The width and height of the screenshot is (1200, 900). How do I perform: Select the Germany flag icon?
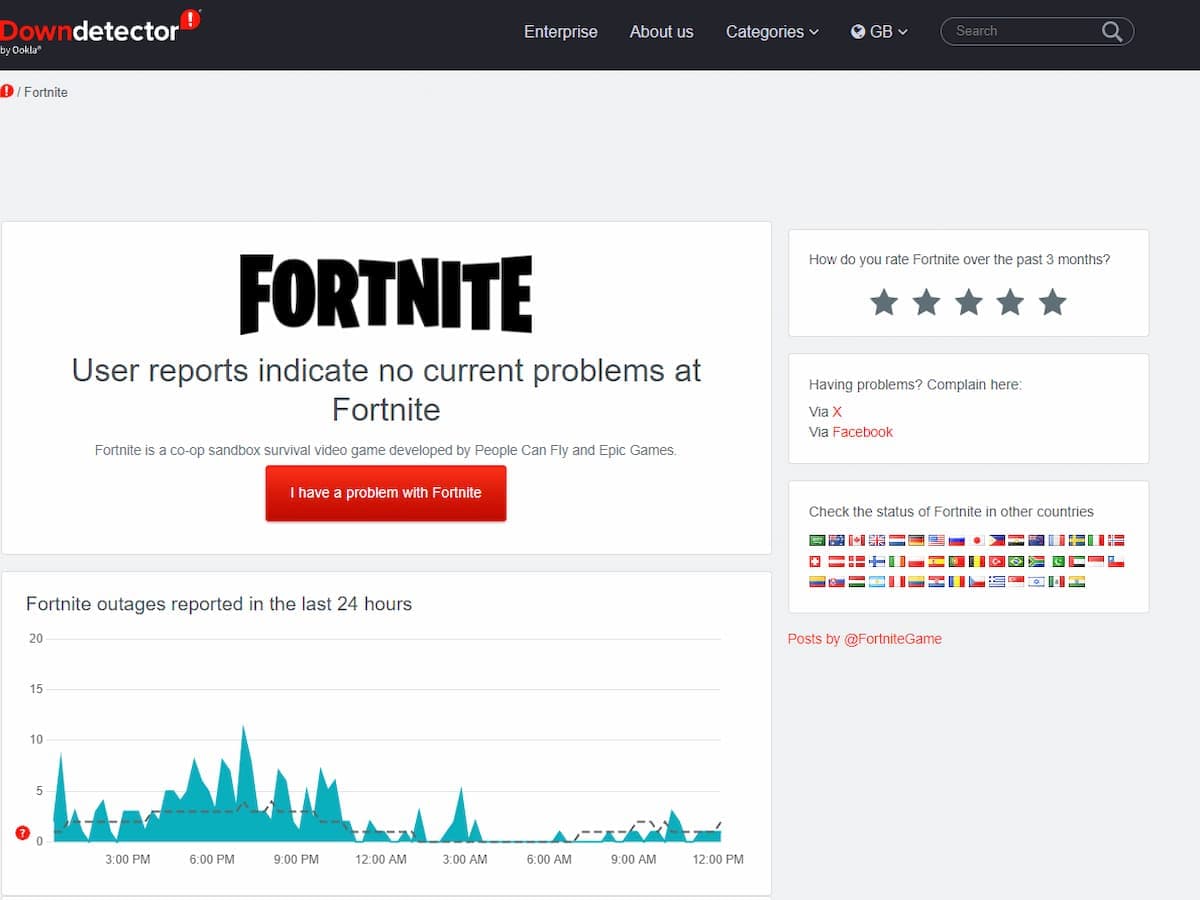tap(916, 541)
